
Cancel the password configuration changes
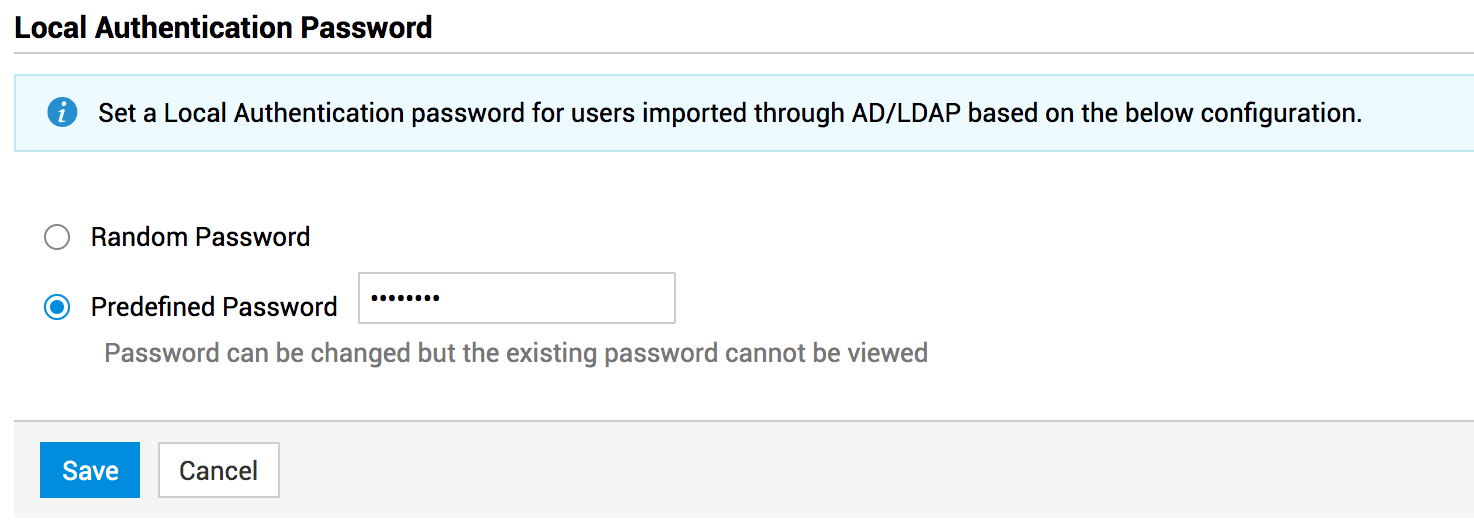pos(218,470)
